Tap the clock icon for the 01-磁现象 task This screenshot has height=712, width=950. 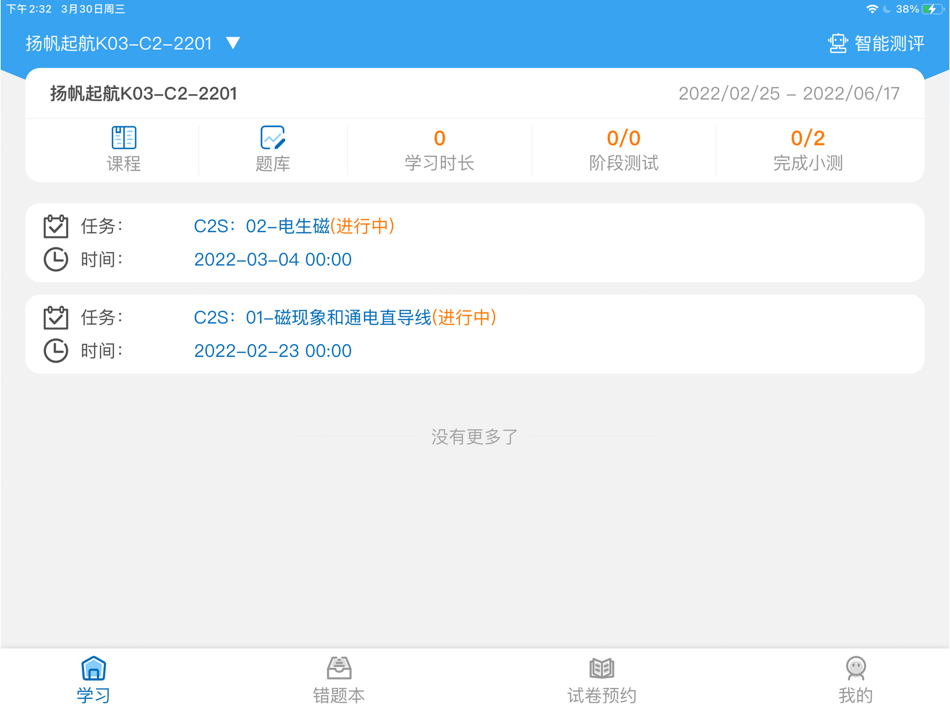(55, 350)
